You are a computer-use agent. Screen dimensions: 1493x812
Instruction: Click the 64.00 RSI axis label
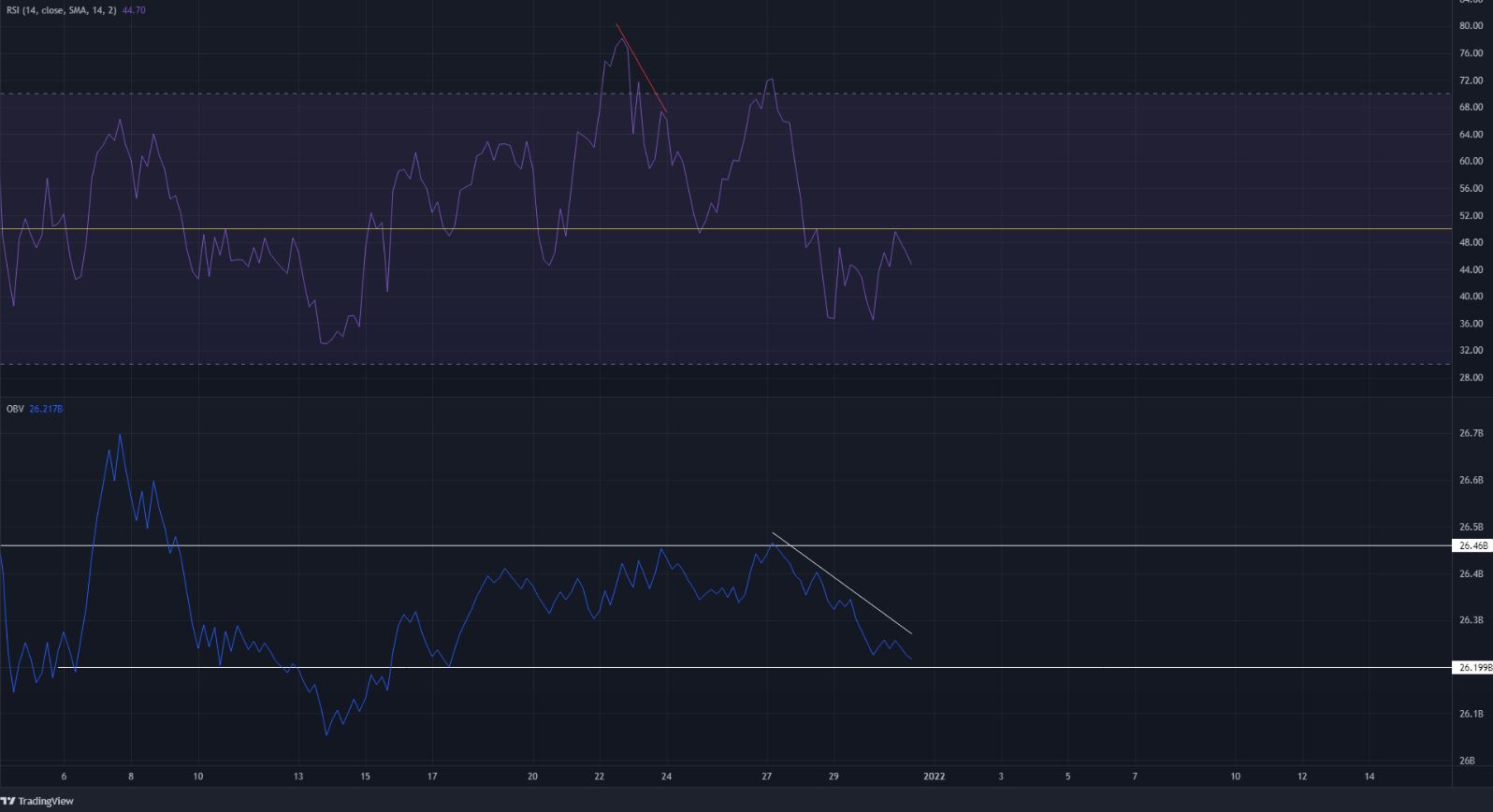[x=1471, y=135]
